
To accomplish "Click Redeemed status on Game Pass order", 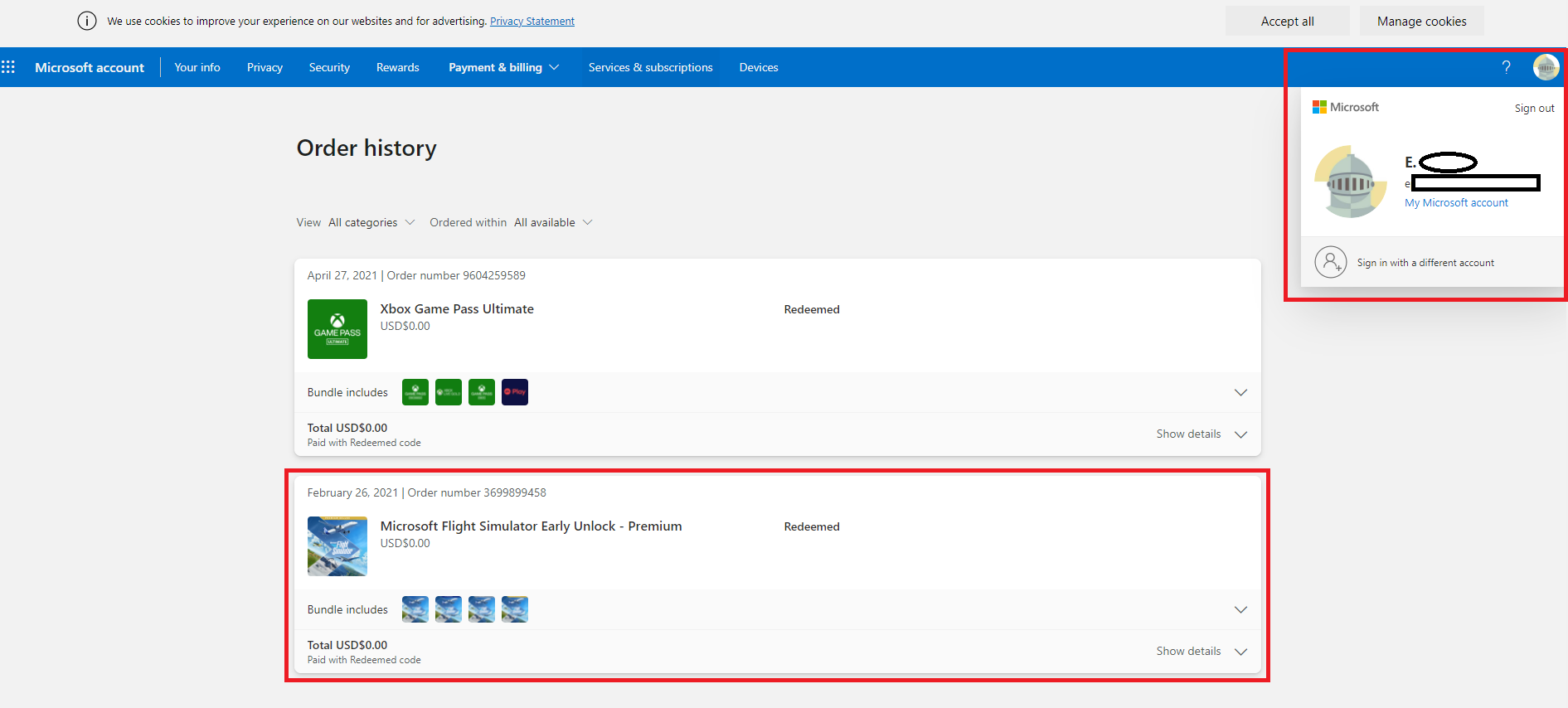I will tap(812, 309).
